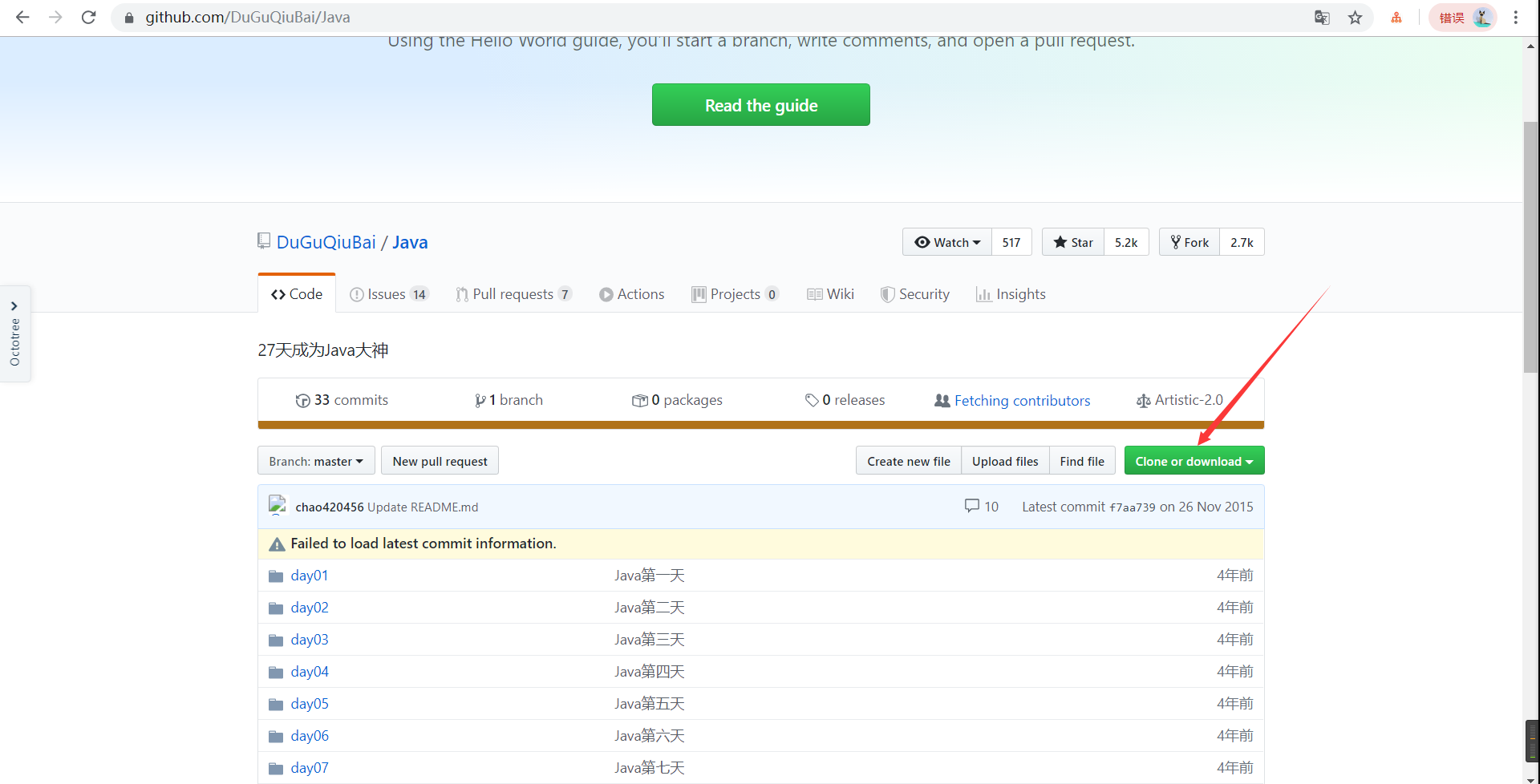
Task: Click the chao420456 avatar thumbnail
Action: (x=278, y=505)
